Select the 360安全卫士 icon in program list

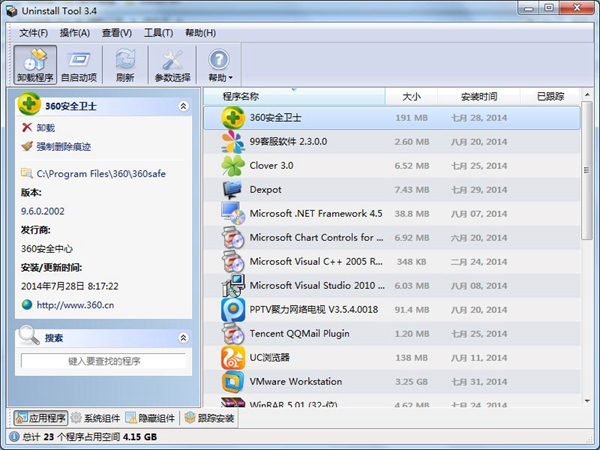click(233, 118)
